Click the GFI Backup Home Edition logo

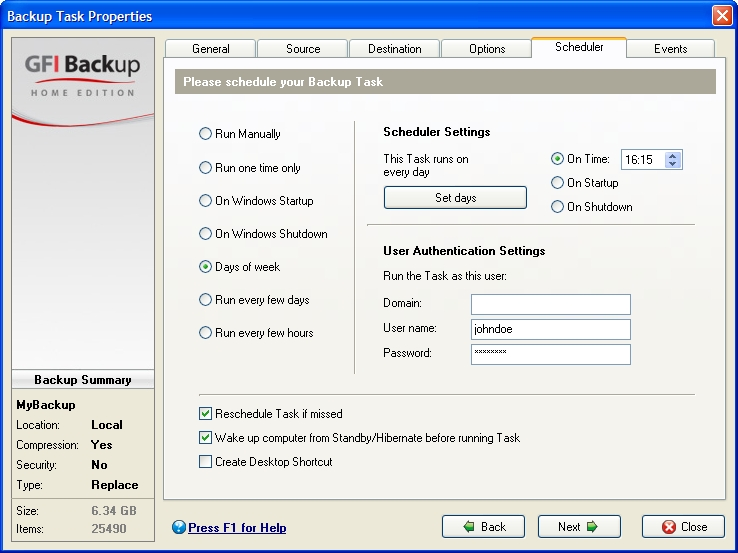tap(82, 76)
